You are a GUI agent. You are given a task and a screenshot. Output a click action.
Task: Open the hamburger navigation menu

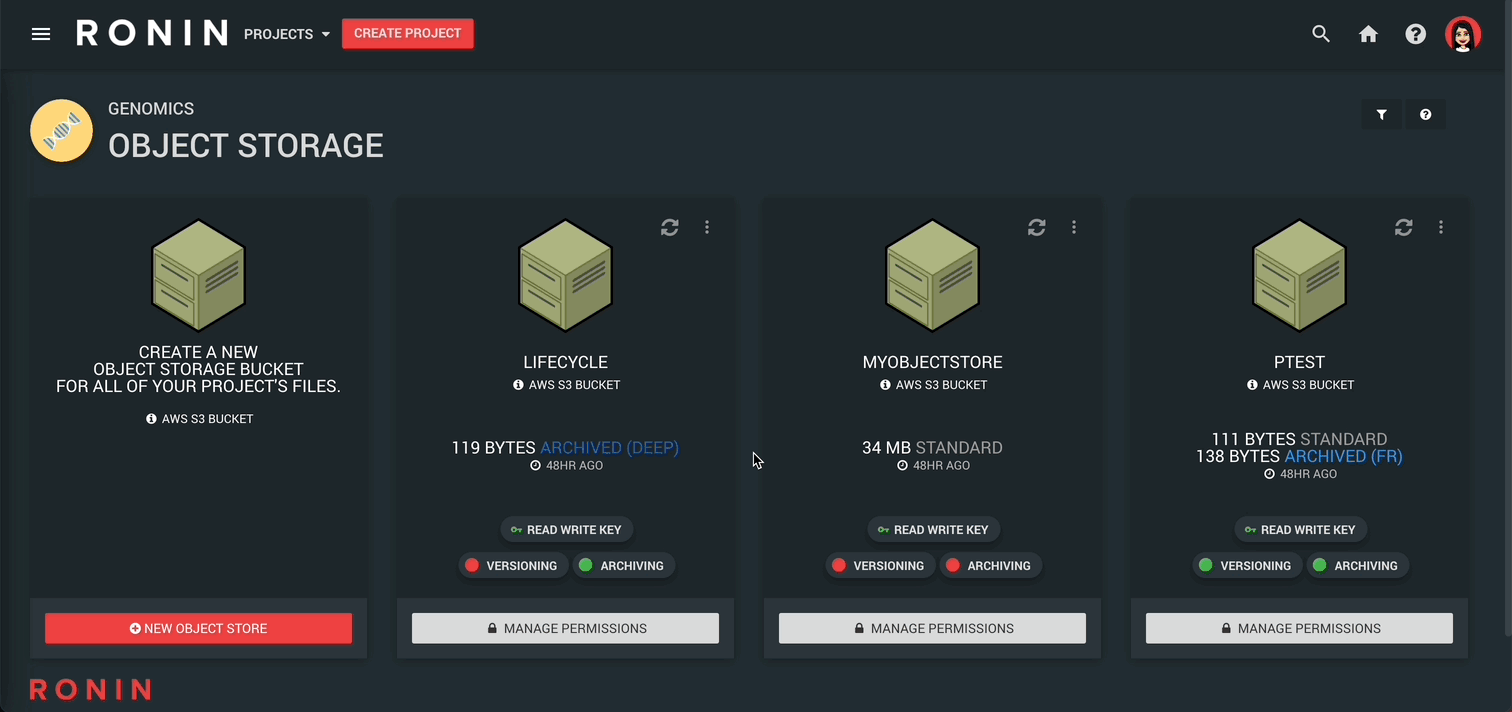click(41, 34)
